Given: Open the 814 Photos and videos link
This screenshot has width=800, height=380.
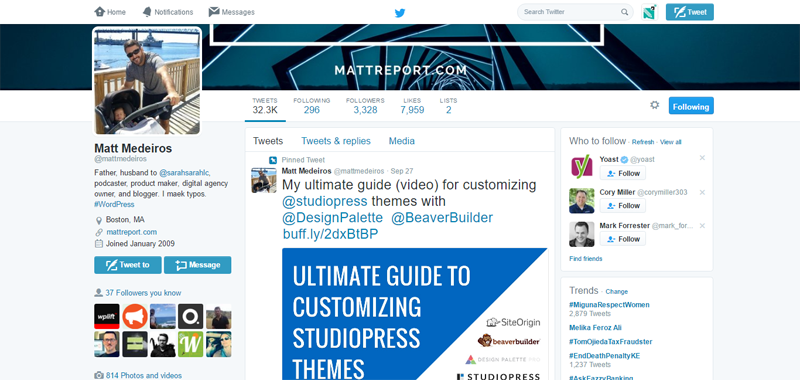Looking at the screenshot, I should click(x=144, y=376).
